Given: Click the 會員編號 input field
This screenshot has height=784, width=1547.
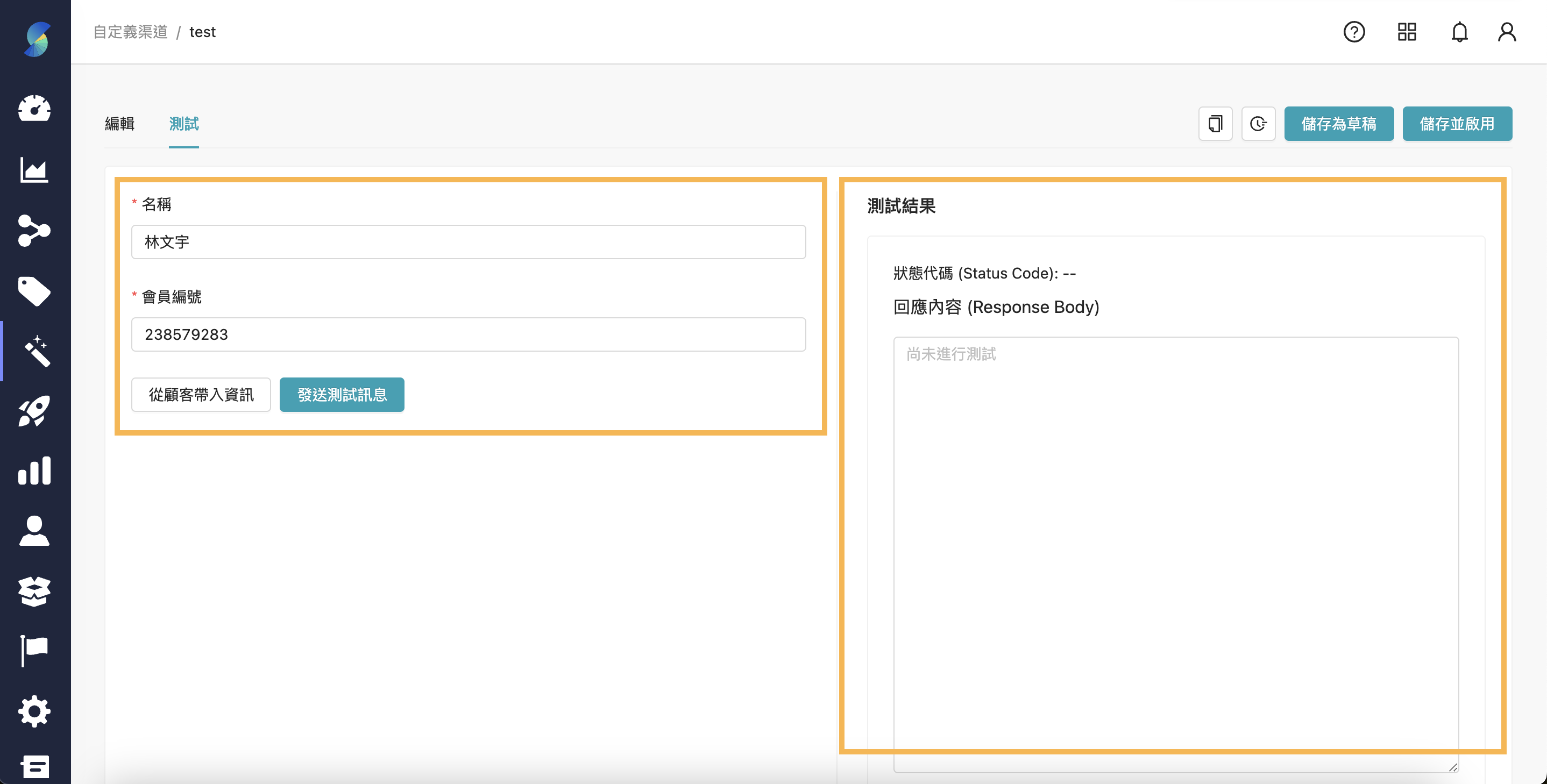Looking at the screenshot, I should (x=469, y=334).
